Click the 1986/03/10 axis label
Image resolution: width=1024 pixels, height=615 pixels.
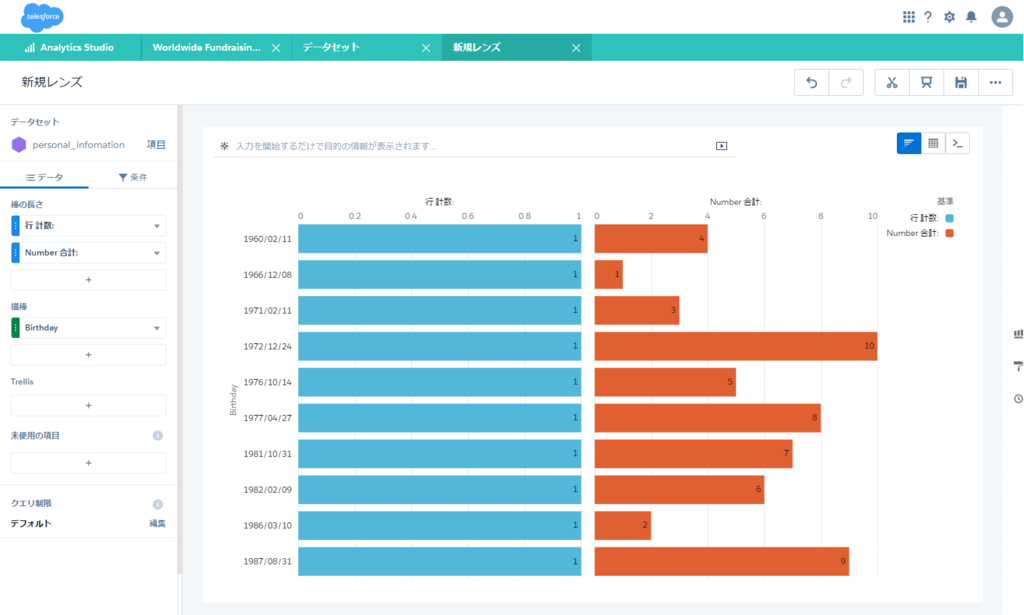pos(267,526)
